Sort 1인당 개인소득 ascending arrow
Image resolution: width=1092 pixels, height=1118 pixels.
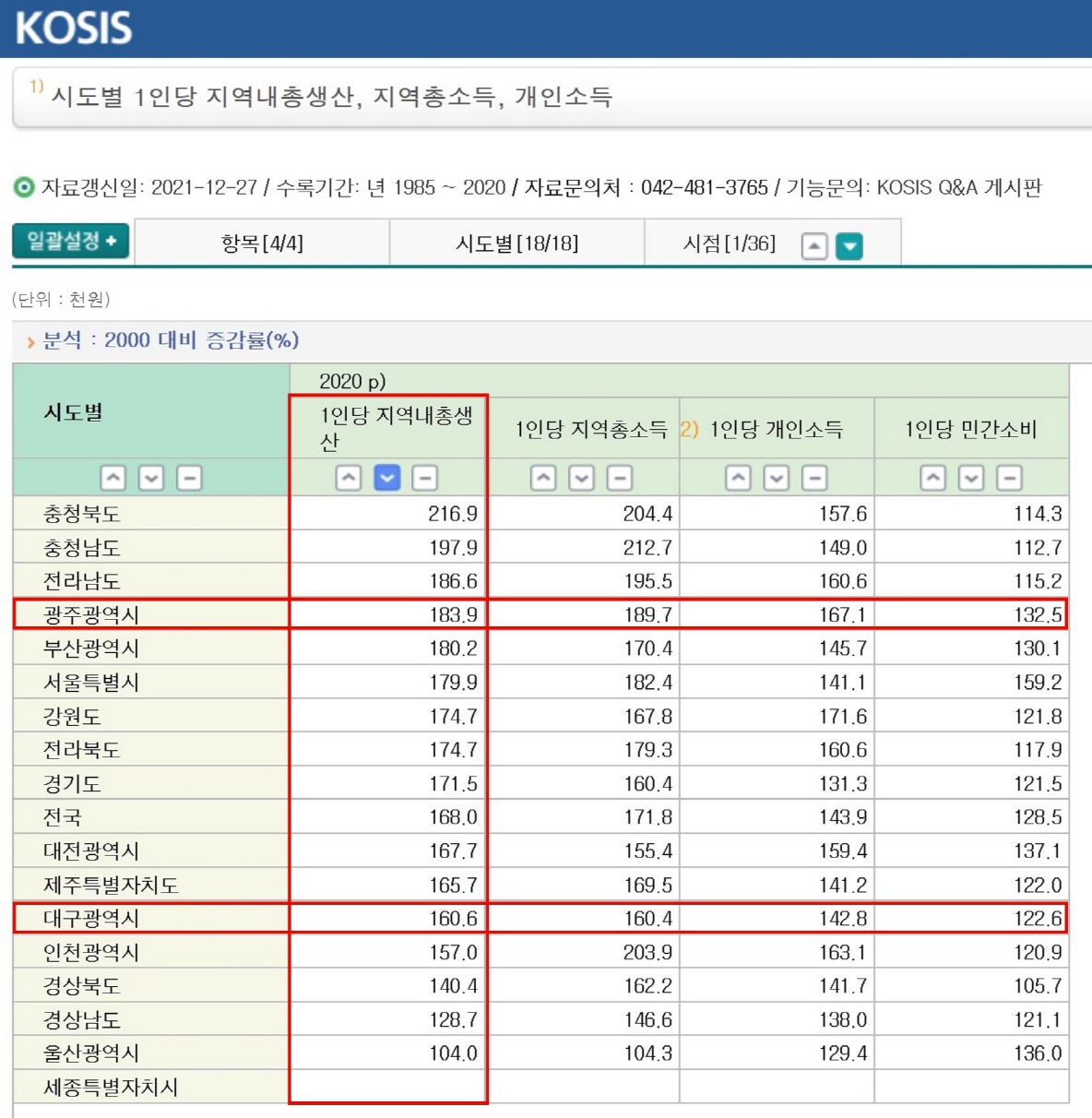738,478
